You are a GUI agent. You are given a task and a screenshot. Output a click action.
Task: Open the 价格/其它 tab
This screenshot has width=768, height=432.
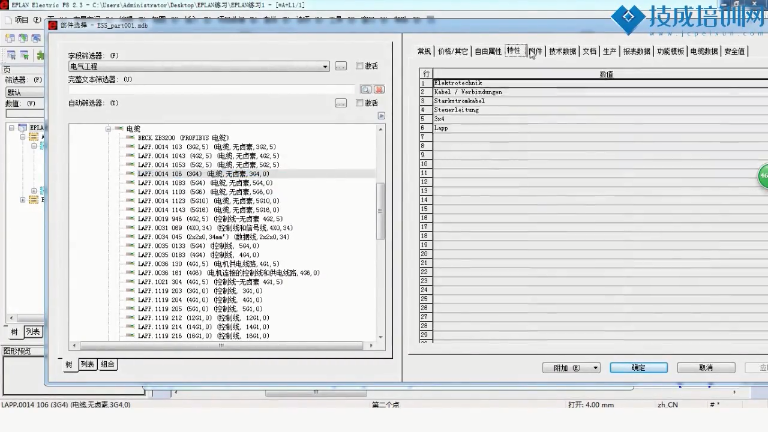click(453, 51)
